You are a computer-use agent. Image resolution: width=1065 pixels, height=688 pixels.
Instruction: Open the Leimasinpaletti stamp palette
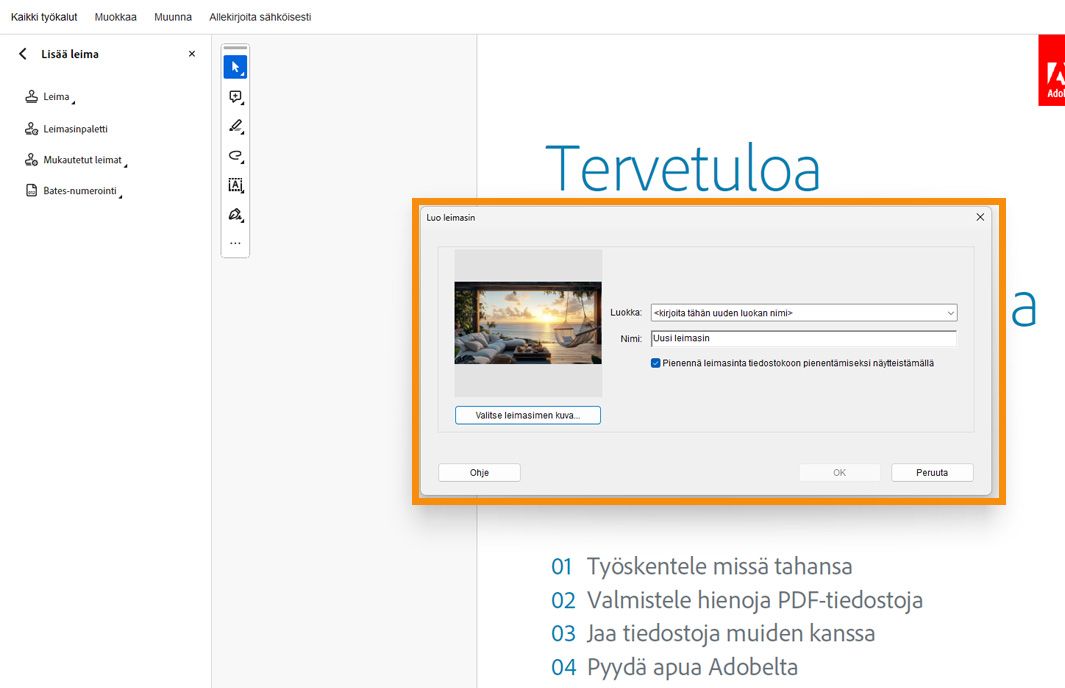point(74,128)
